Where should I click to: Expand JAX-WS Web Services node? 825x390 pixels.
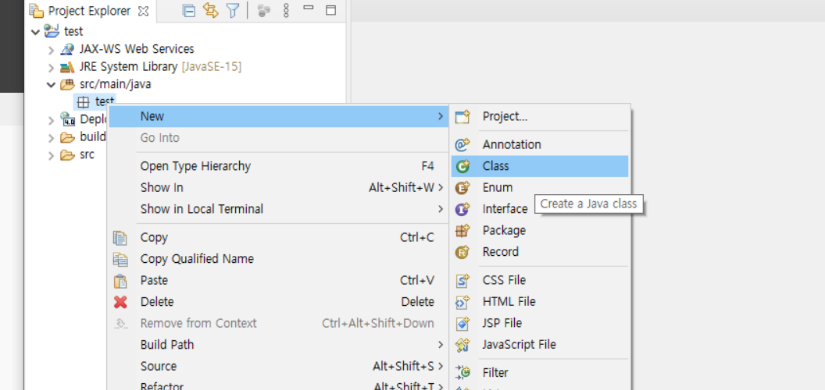(x=51, y=51)
